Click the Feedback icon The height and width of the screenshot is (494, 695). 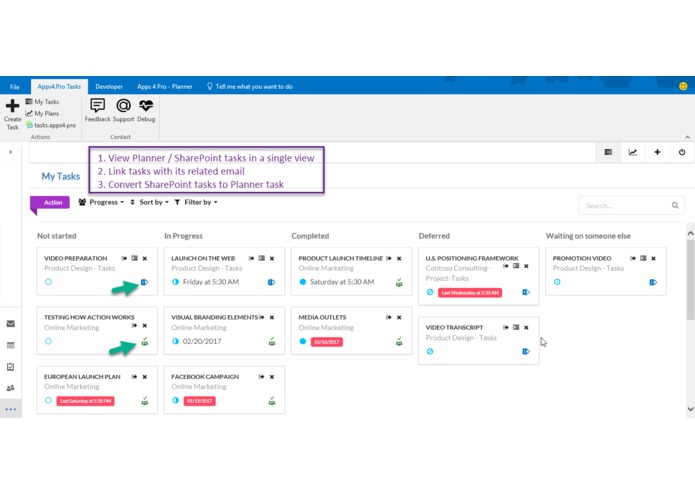point(98,106)
